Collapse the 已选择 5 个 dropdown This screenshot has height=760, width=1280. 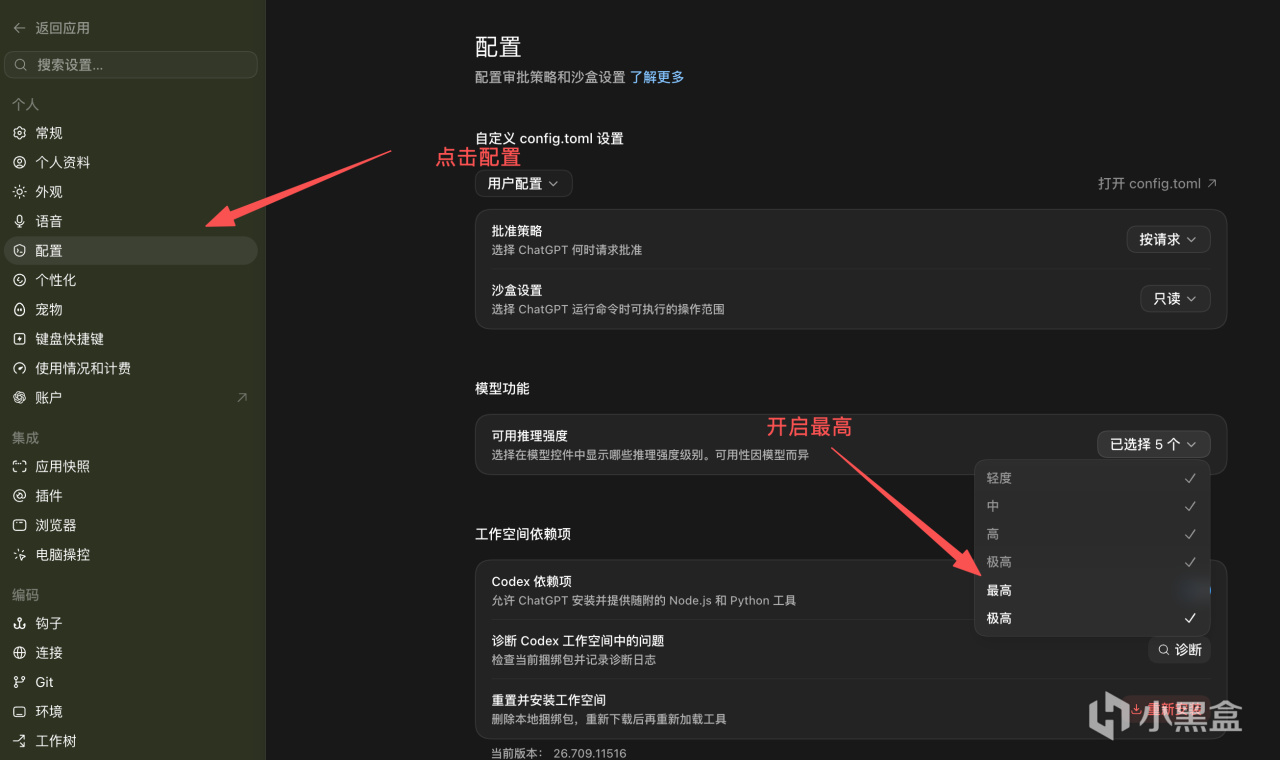click(1154, 444)
